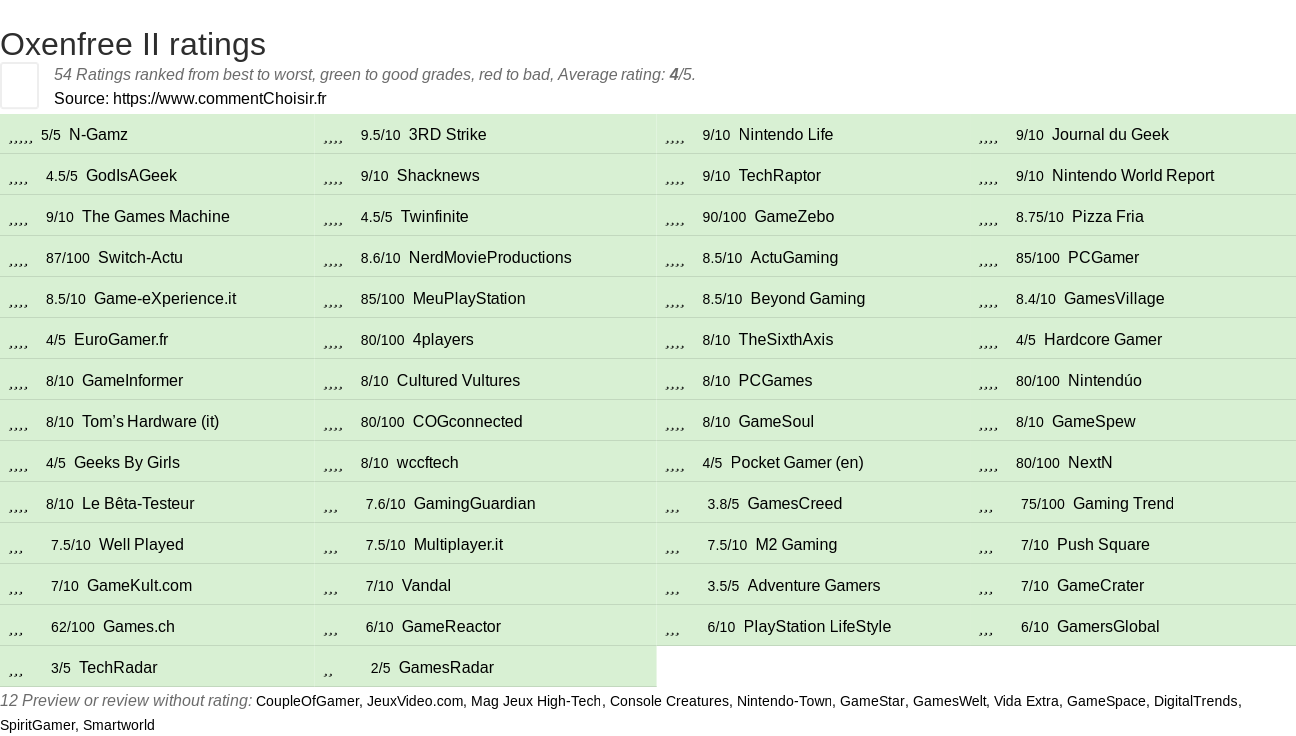The height and width of the screenshot is (736, 1296).
Task: Open the Geeks By Girls review
Action: point(127,462)
